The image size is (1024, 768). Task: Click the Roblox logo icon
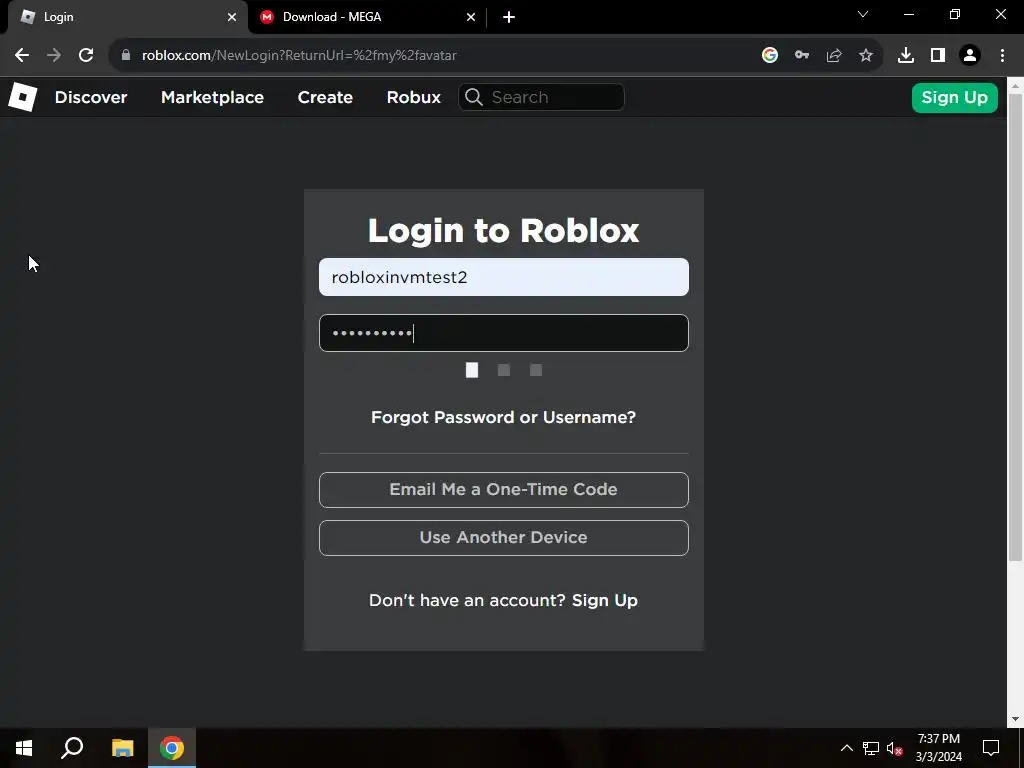tap(22, 97)
